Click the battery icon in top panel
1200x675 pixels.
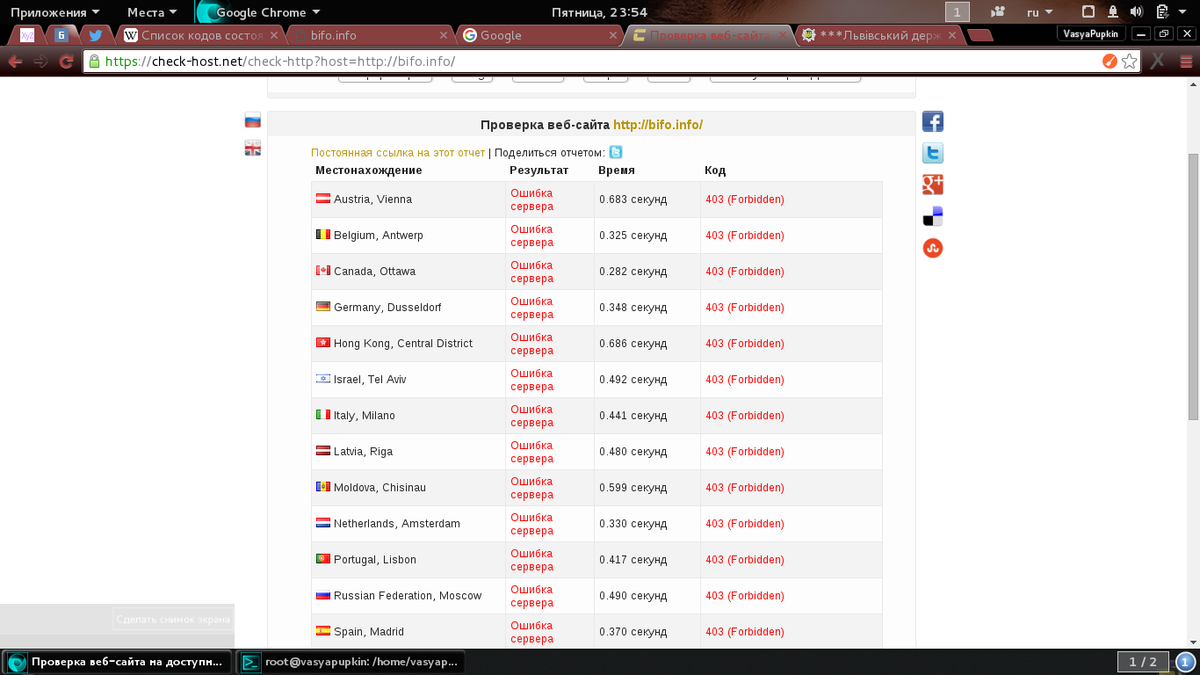(1161, 12)
